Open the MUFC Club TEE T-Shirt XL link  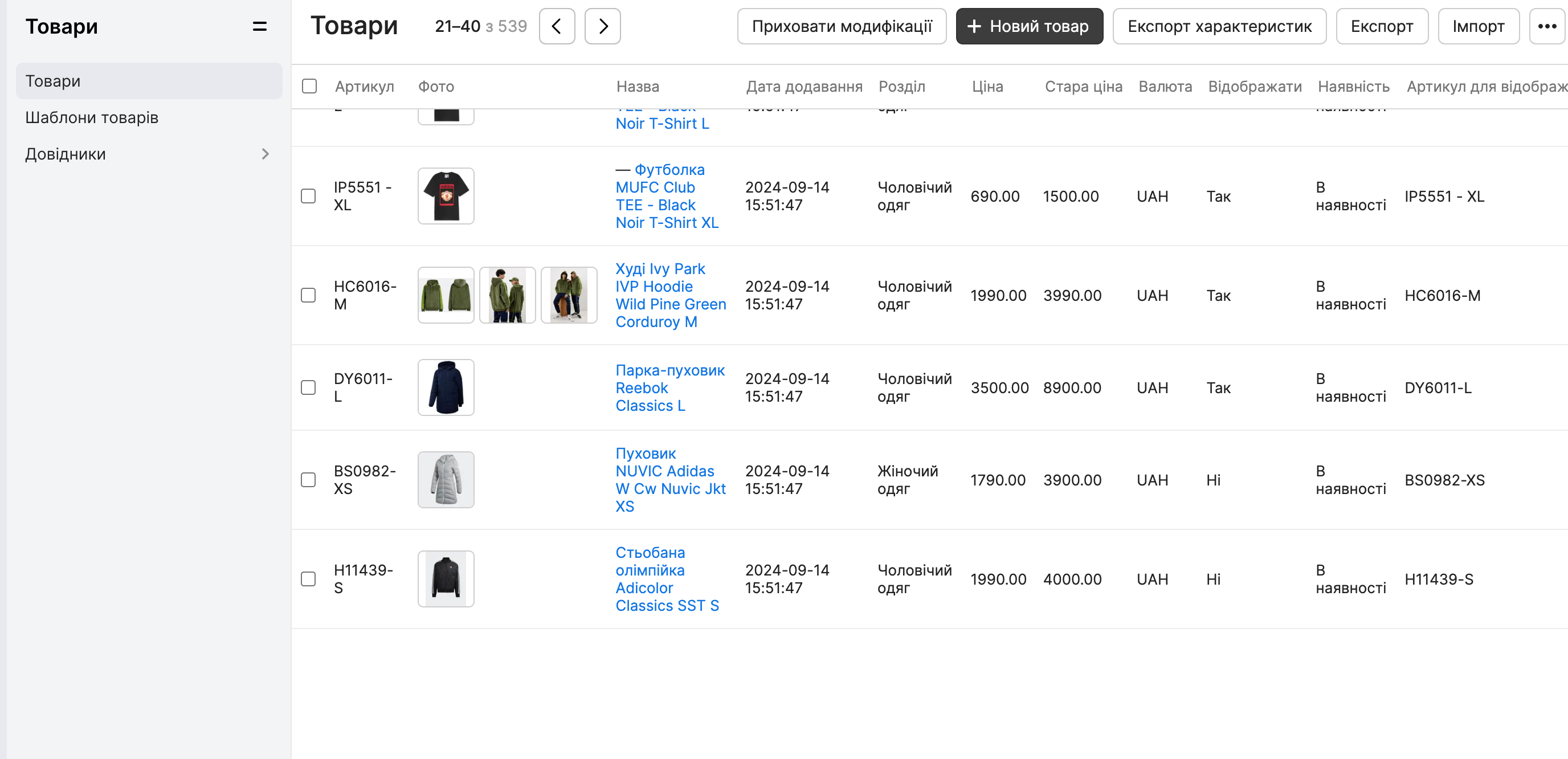tap(667, 196)
